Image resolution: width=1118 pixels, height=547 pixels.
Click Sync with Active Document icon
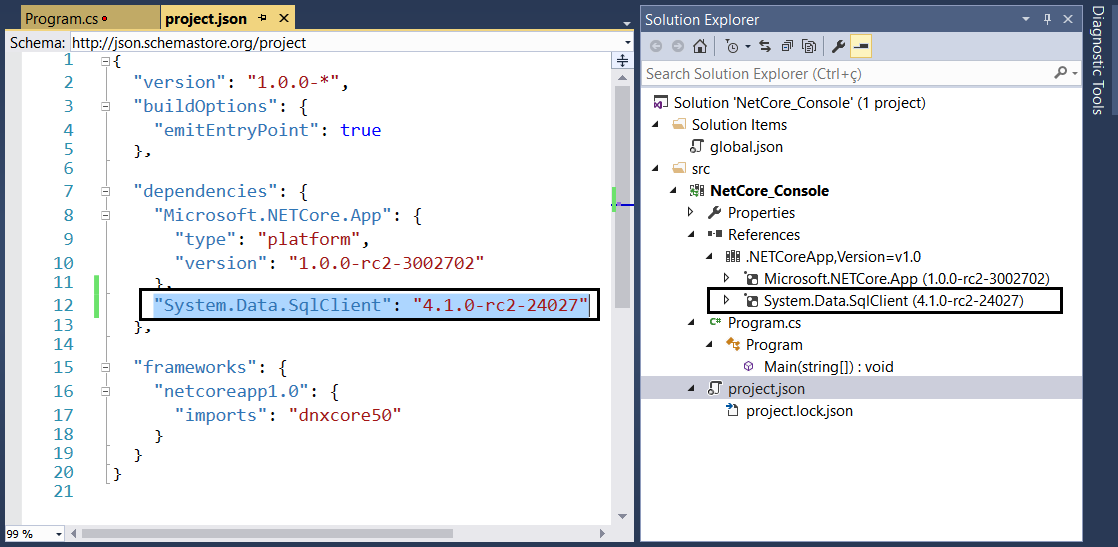[765, 46]
